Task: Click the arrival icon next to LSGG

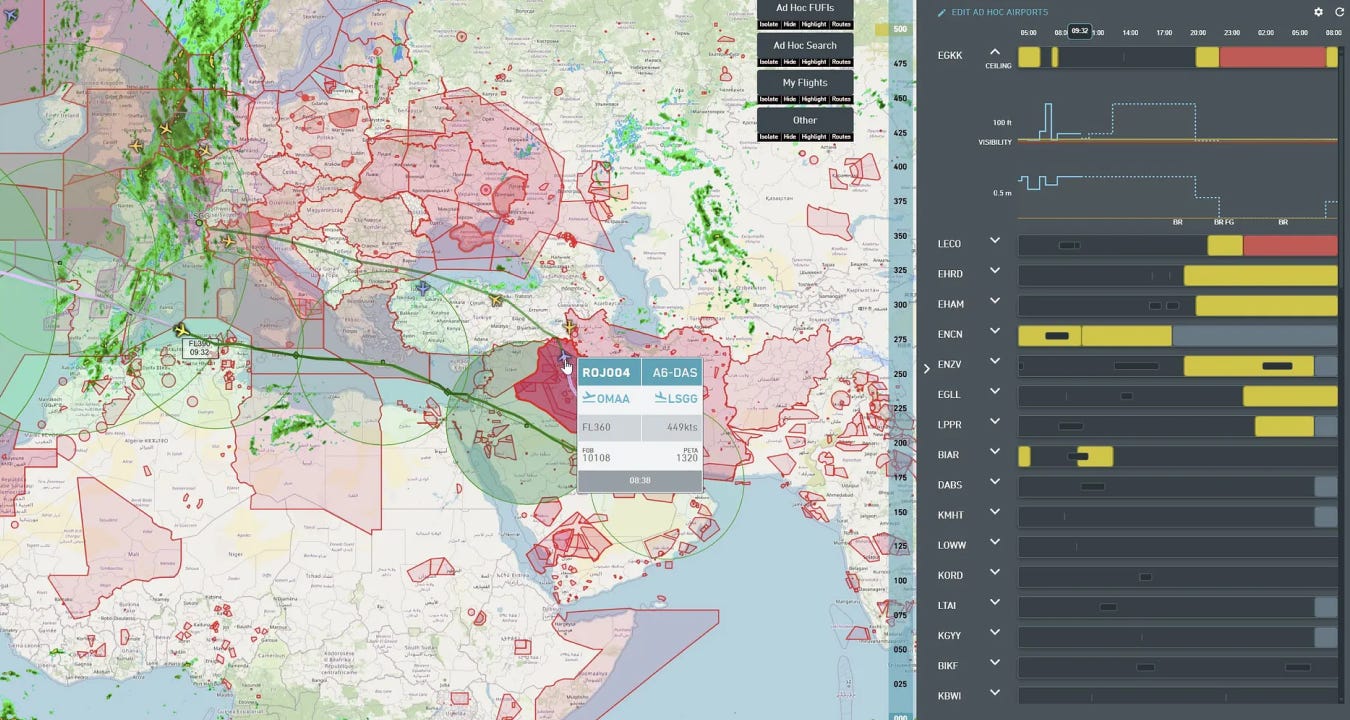Action: pyautogui.click(x=660, y=398)
